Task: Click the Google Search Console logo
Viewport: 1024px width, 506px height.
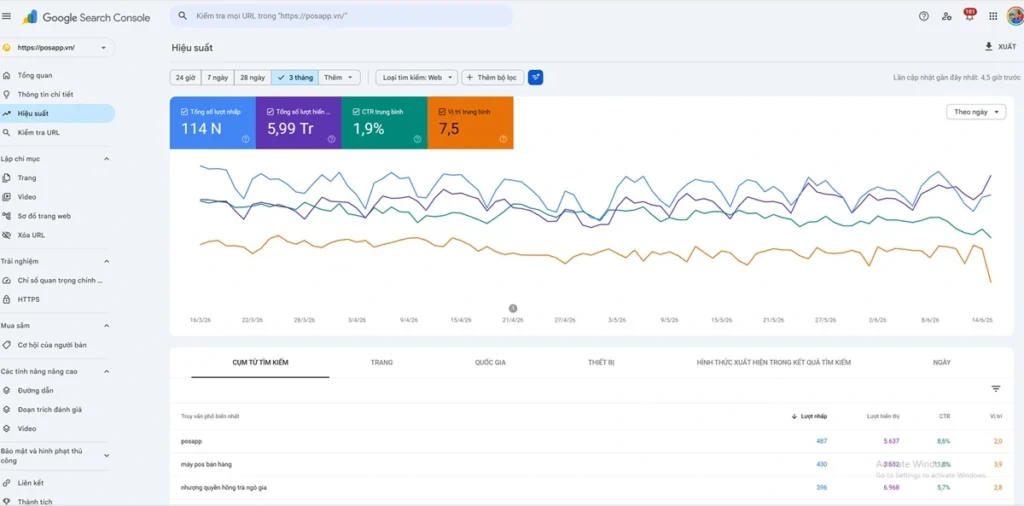Action: [x=87, y=17]
